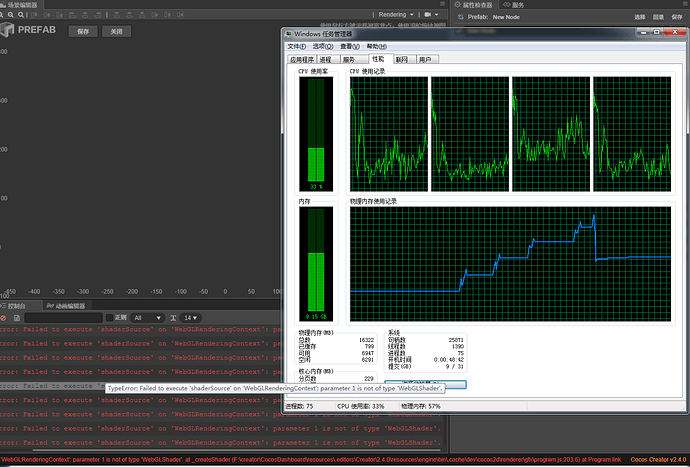
Task: Switch to 进程 tab in Task Manager
Action: pyautogui.click(x=328, y=59)
